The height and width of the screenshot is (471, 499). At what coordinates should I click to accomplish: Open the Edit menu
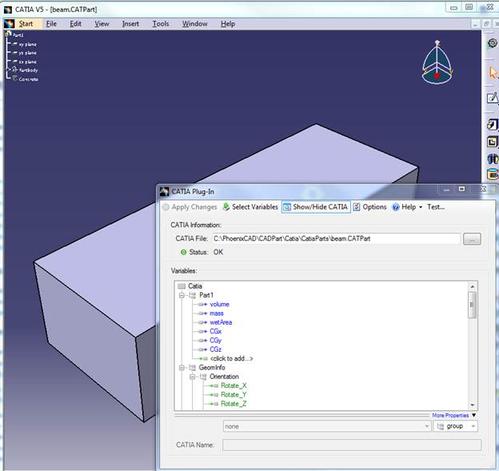[75, 24]
